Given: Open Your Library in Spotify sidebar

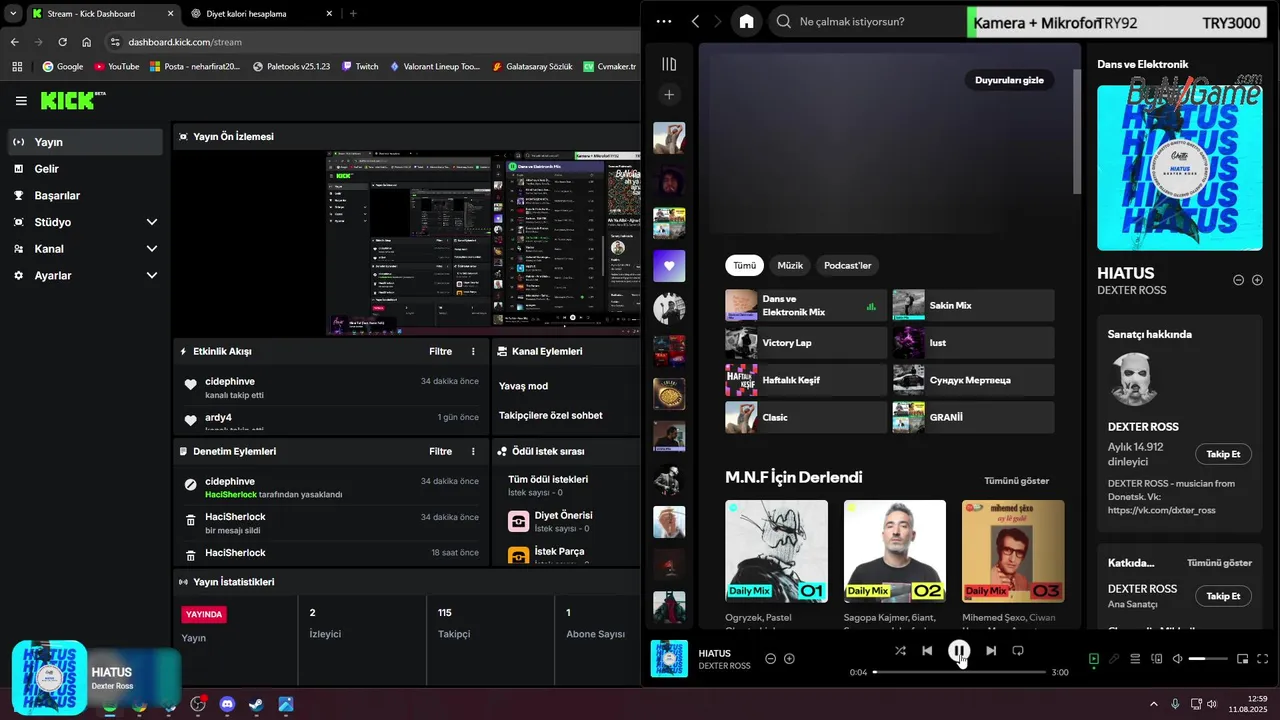Looking at the screenshot, I should click(x=669, y=64).
